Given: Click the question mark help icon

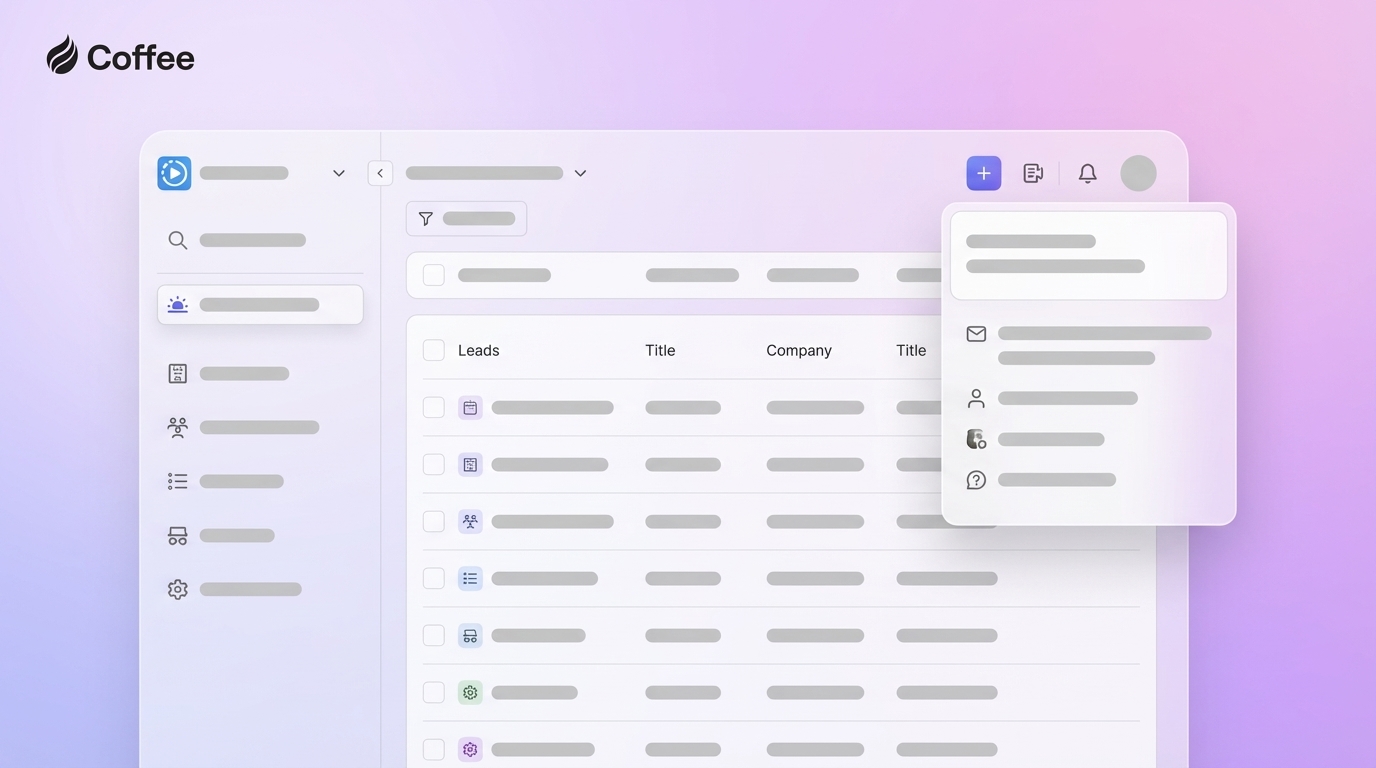Looking at the screenshot, I should pos(977,480).
